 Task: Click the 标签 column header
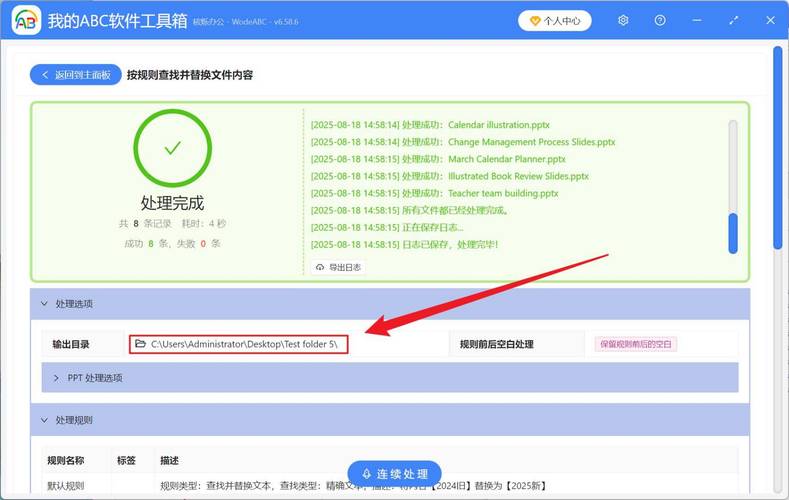pos(126,460)
